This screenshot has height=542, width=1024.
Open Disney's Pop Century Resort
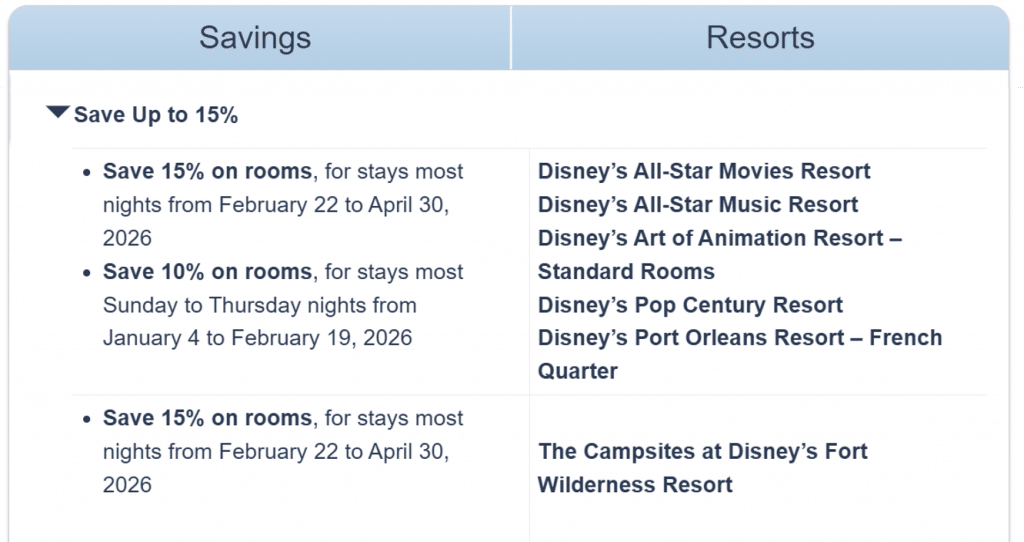click(690, 305)
